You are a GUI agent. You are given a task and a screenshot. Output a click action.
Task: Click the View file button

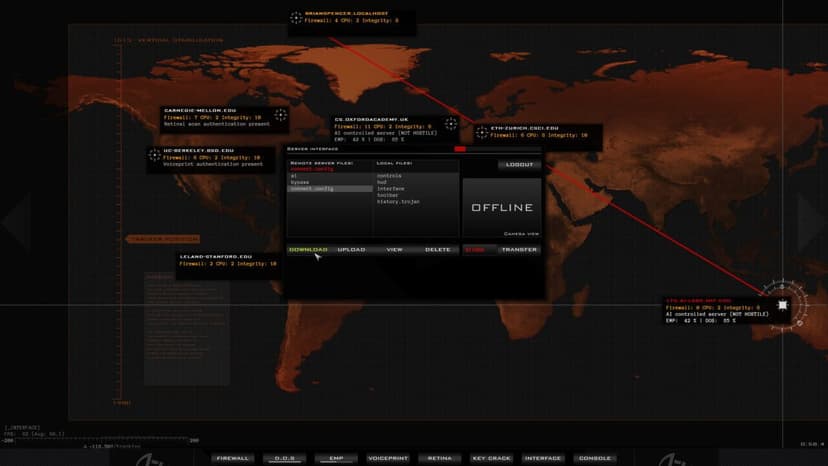point(394,249)
